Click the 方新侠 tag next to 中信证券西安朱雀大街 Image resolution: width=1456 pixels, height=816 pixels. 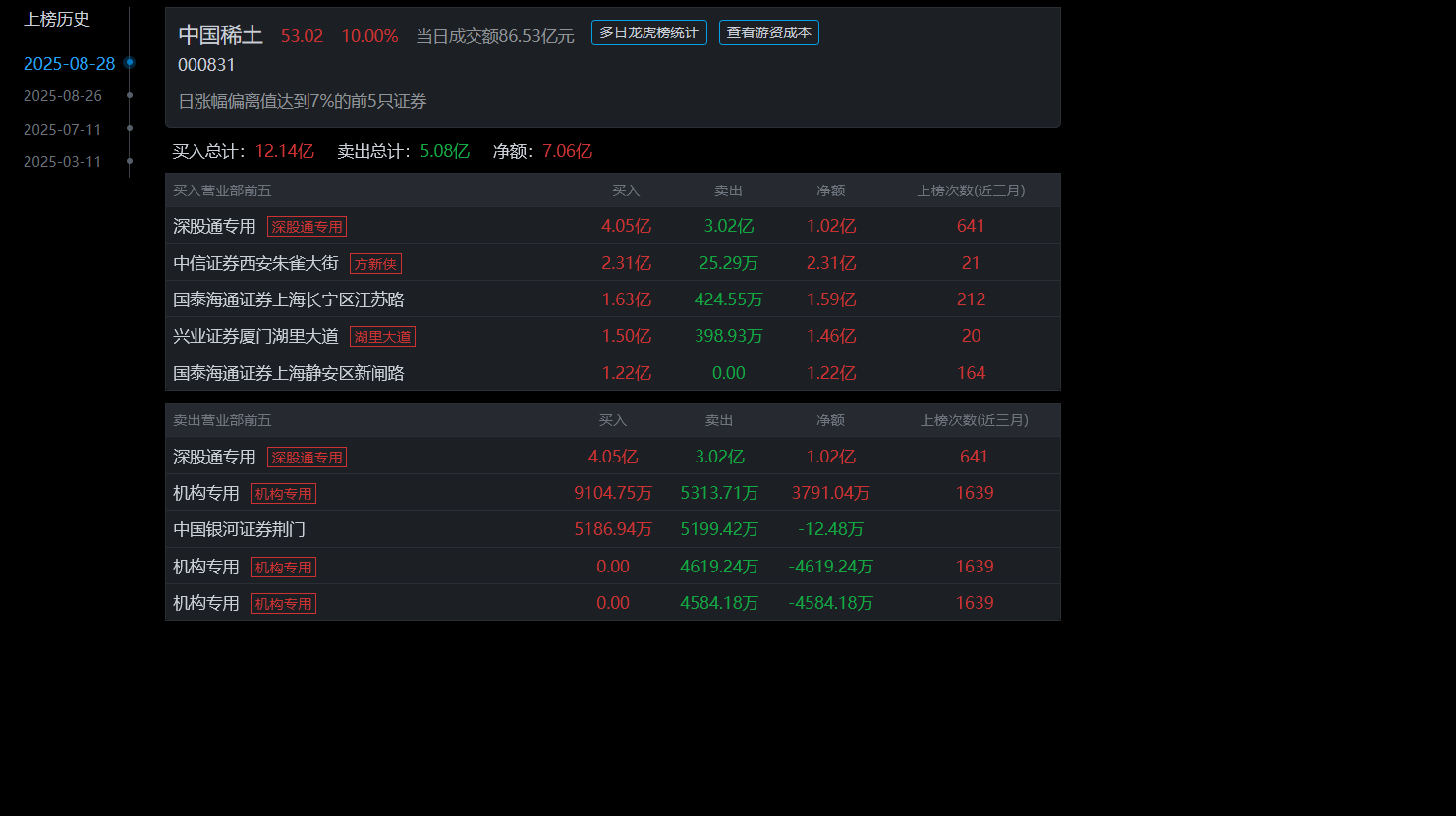375,264
